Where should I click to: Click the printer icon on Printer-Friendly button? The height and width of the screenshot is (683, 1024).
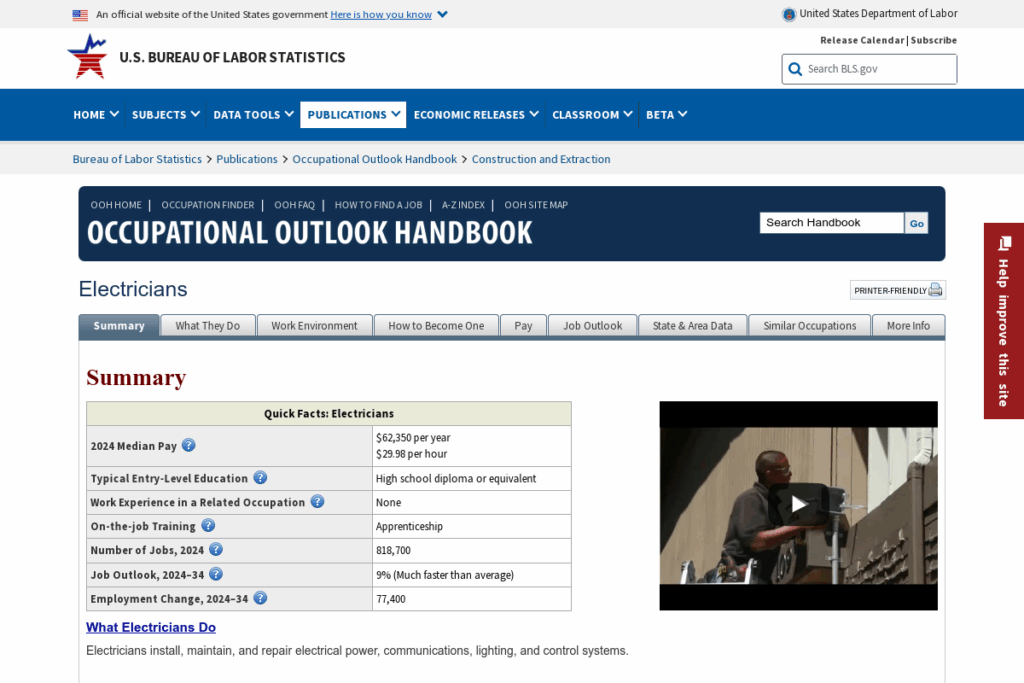pos(934,289)
